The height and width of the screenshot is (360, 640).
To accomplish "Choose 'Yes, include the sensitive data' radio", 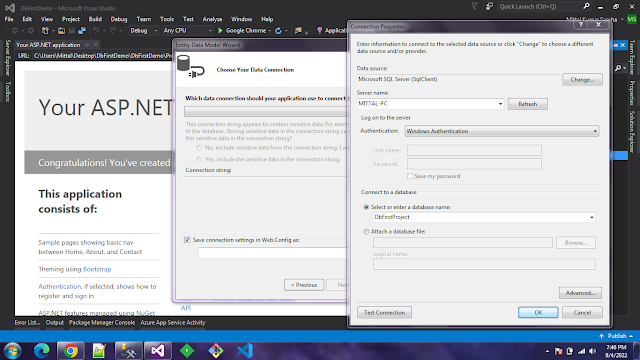I will click(199, 159).
